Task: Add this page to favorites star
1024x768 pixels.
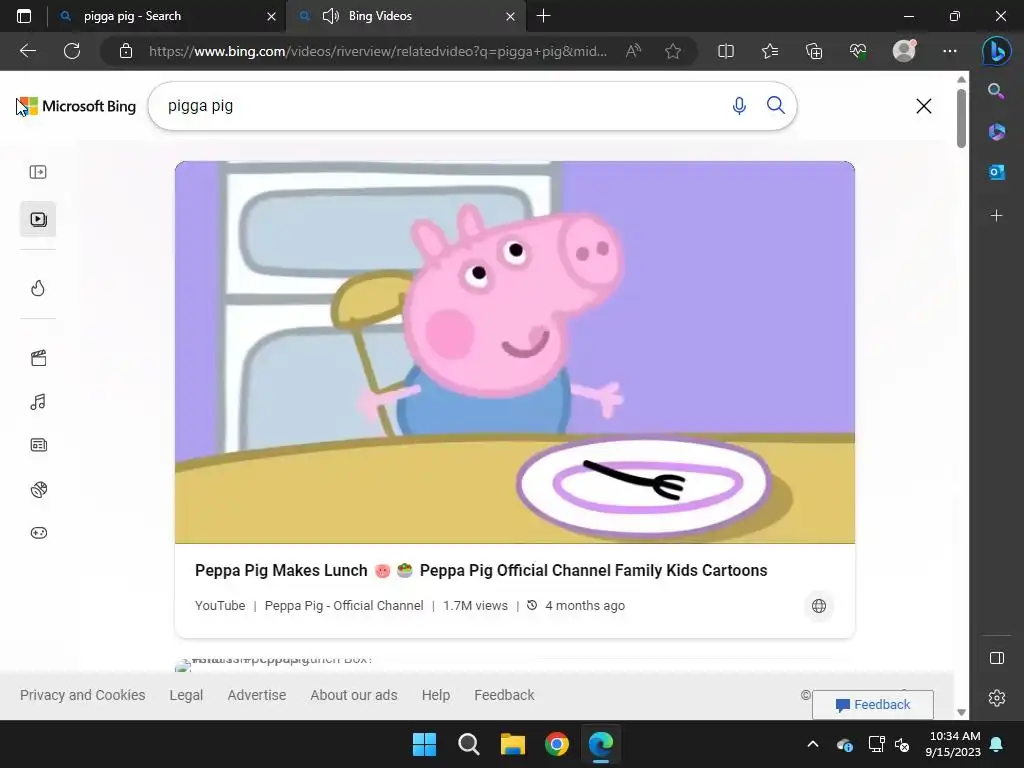Action: click(x=673, y=51)
